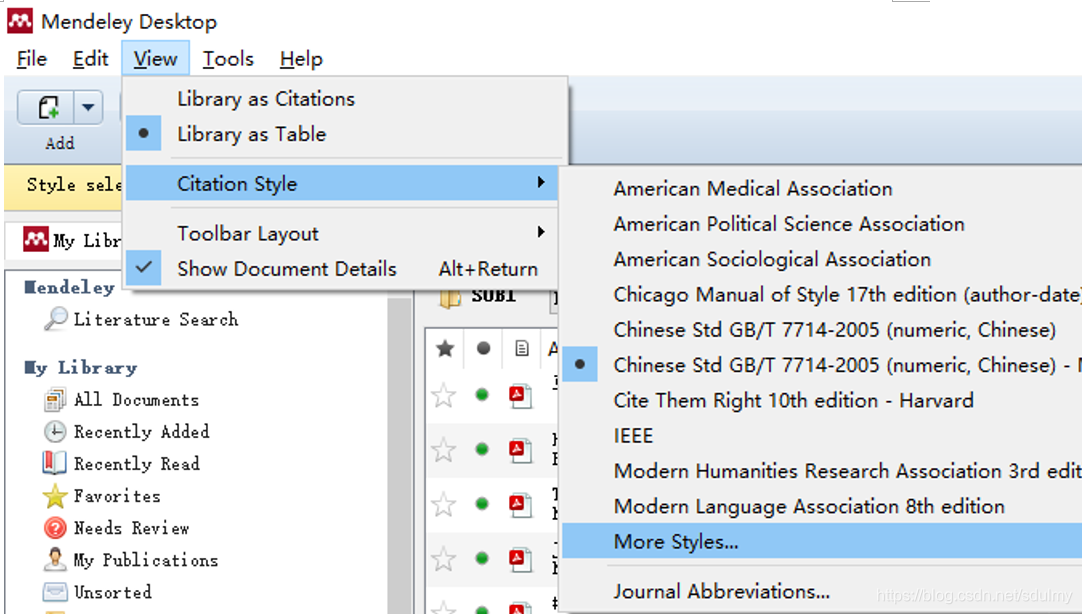Click the Recently Added clock icon

tap(55, 432)
